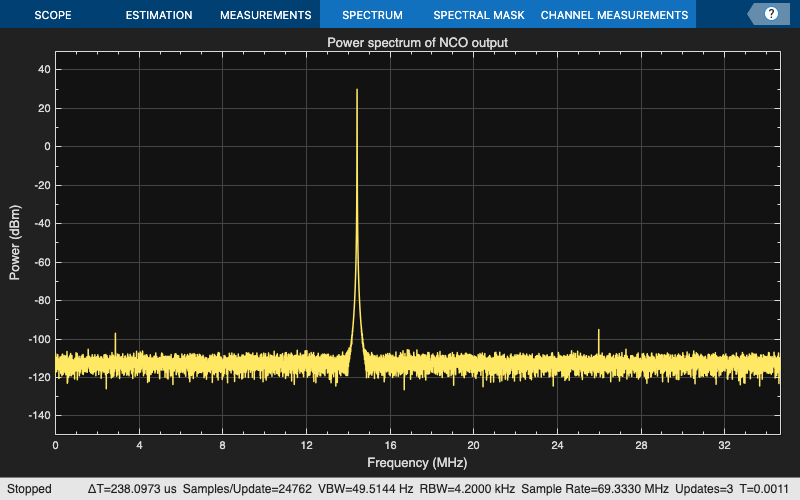Click the RBW=4.2000 kHz status entry

pos(467,489)
